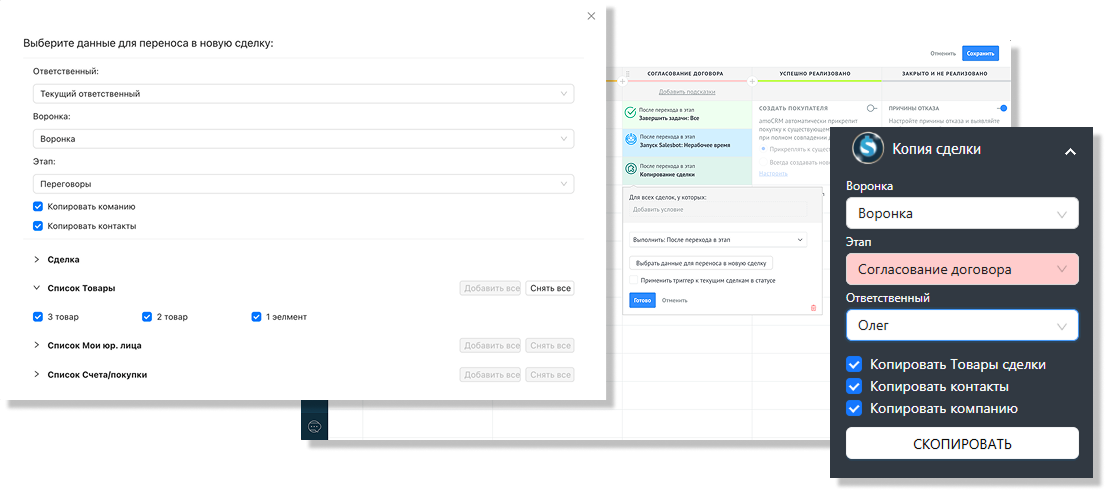Click Добавить все for Список Мои юр. лица
This screenshot has height=490, width=1105.
point(490,345)
